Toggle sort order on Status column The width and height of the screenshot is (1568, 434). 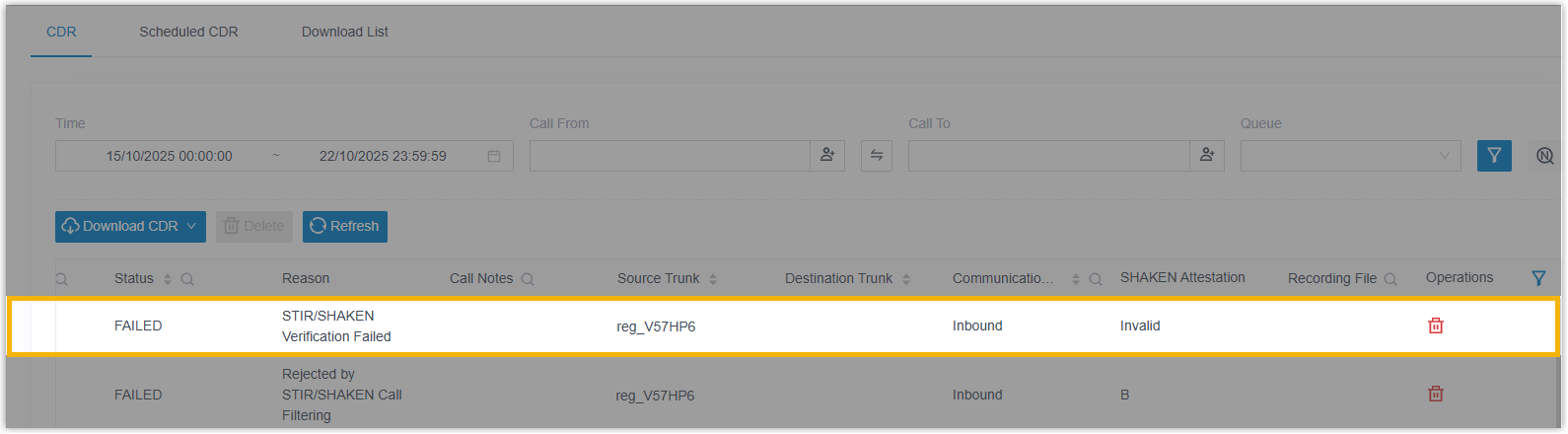(168, 279)
